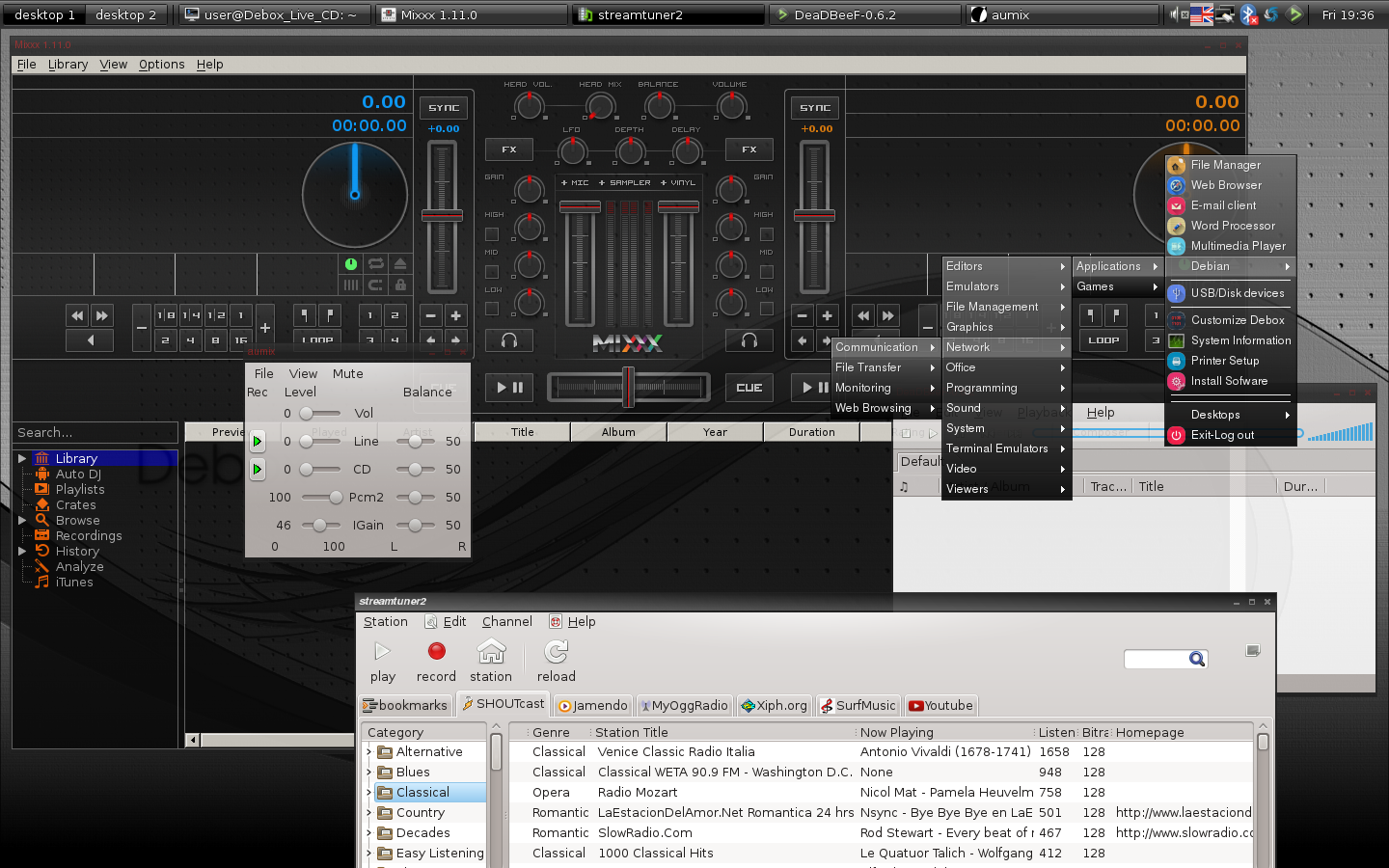Set loop-out marker on left deck

tap(329, 315)
